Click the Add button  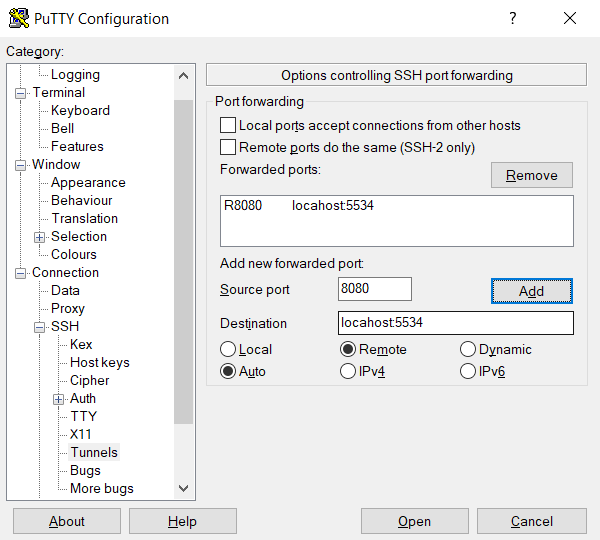click(x=532, y=291)
